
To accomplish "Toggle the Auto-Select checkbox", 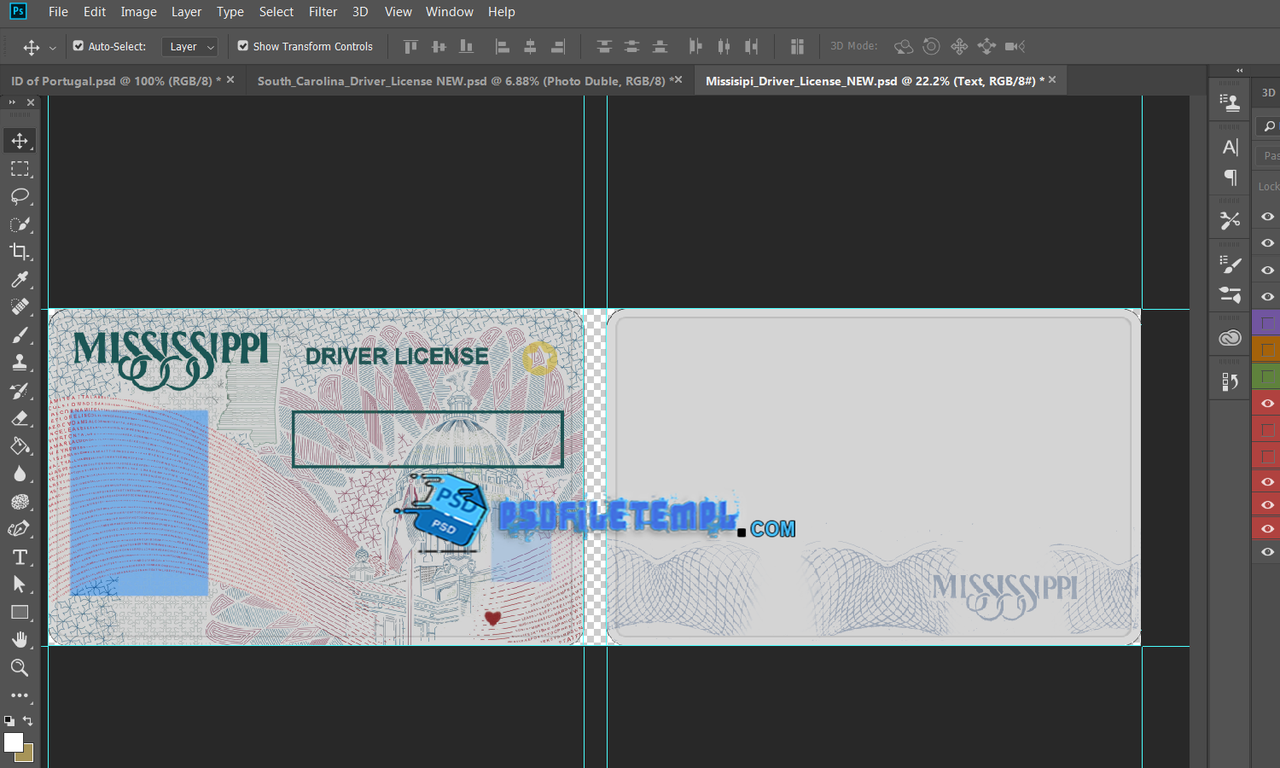I will (79, 46).
